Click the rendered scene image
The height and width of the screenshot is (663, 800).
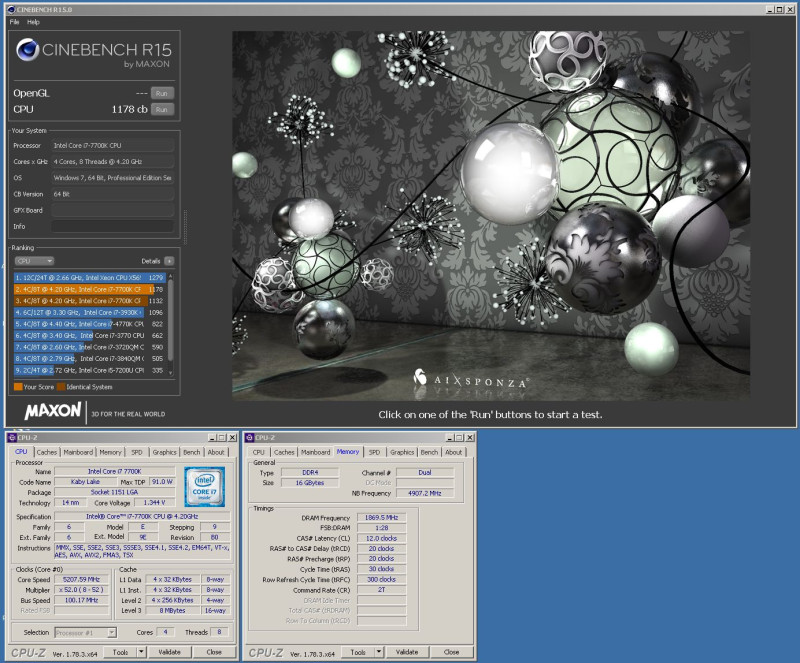pos(491,215)
